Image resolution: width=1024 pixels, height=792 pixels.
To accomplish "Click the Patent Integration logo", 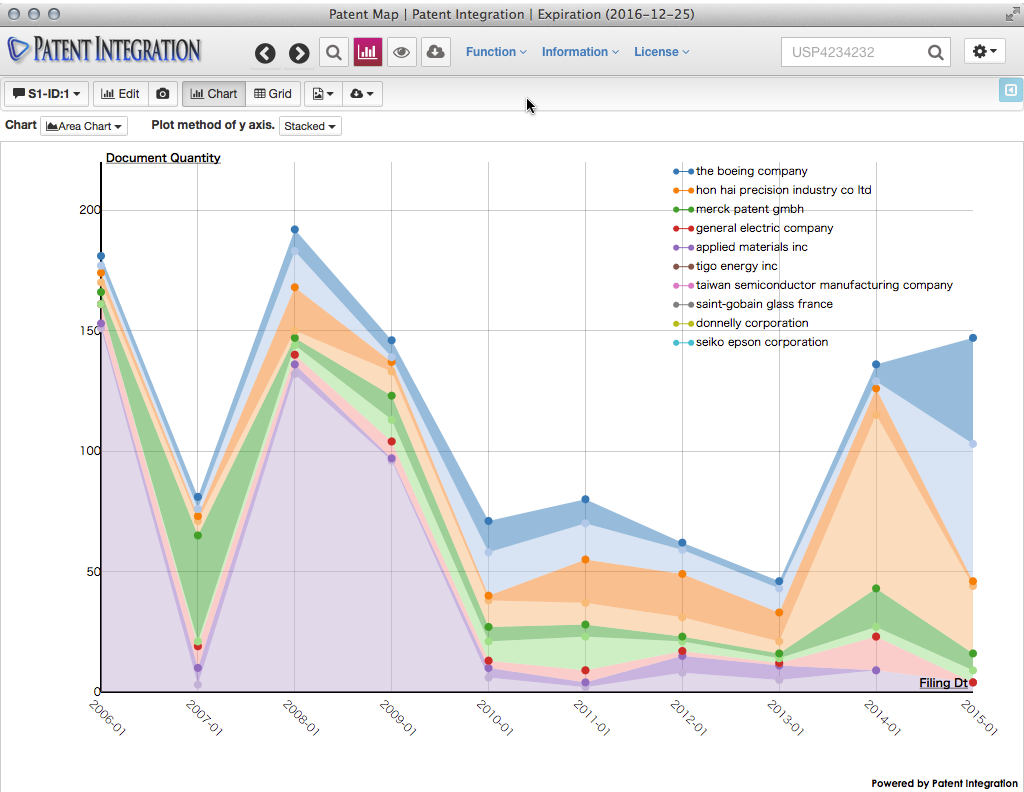I will click(x=104, y=50).
